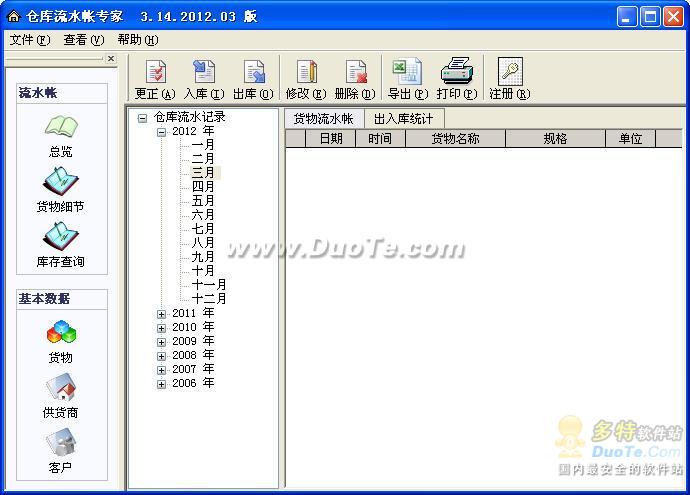Expand the 2009 年 tree node
The width and height of the screenshot is (690, 495).
(x=161, y=342)
